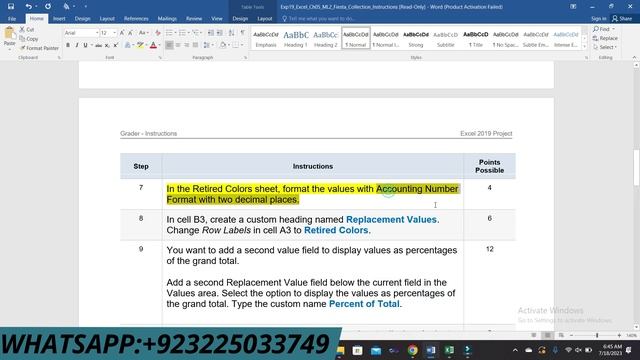Toggle Align Left paragraph alignment
Image resolution: width=640 pixels, height=360 pixels.
[169, 45]
